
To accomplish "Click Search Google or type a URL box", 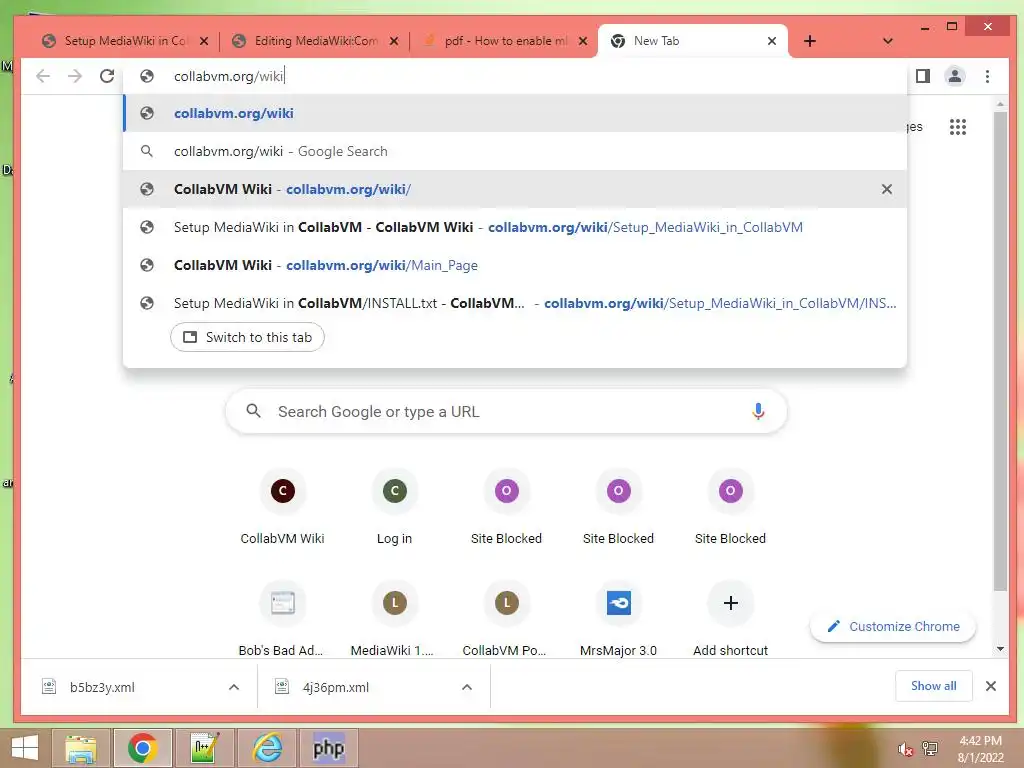I will pos(506,411).
